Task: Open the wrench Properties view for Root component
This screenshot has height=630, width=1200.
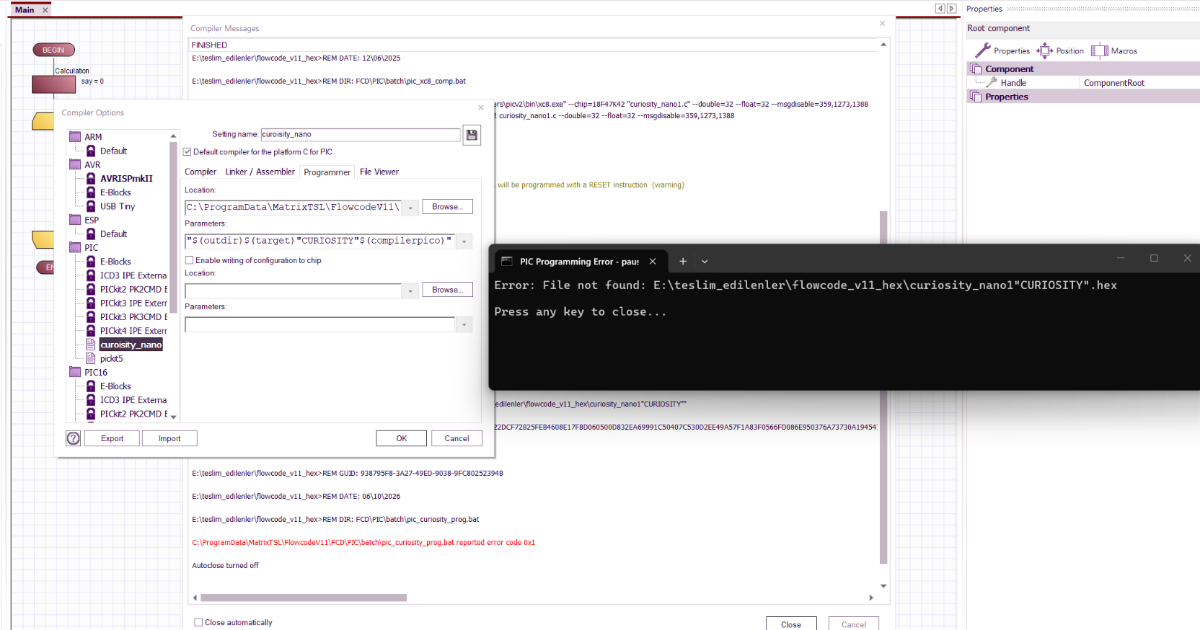Action: 1002,51
